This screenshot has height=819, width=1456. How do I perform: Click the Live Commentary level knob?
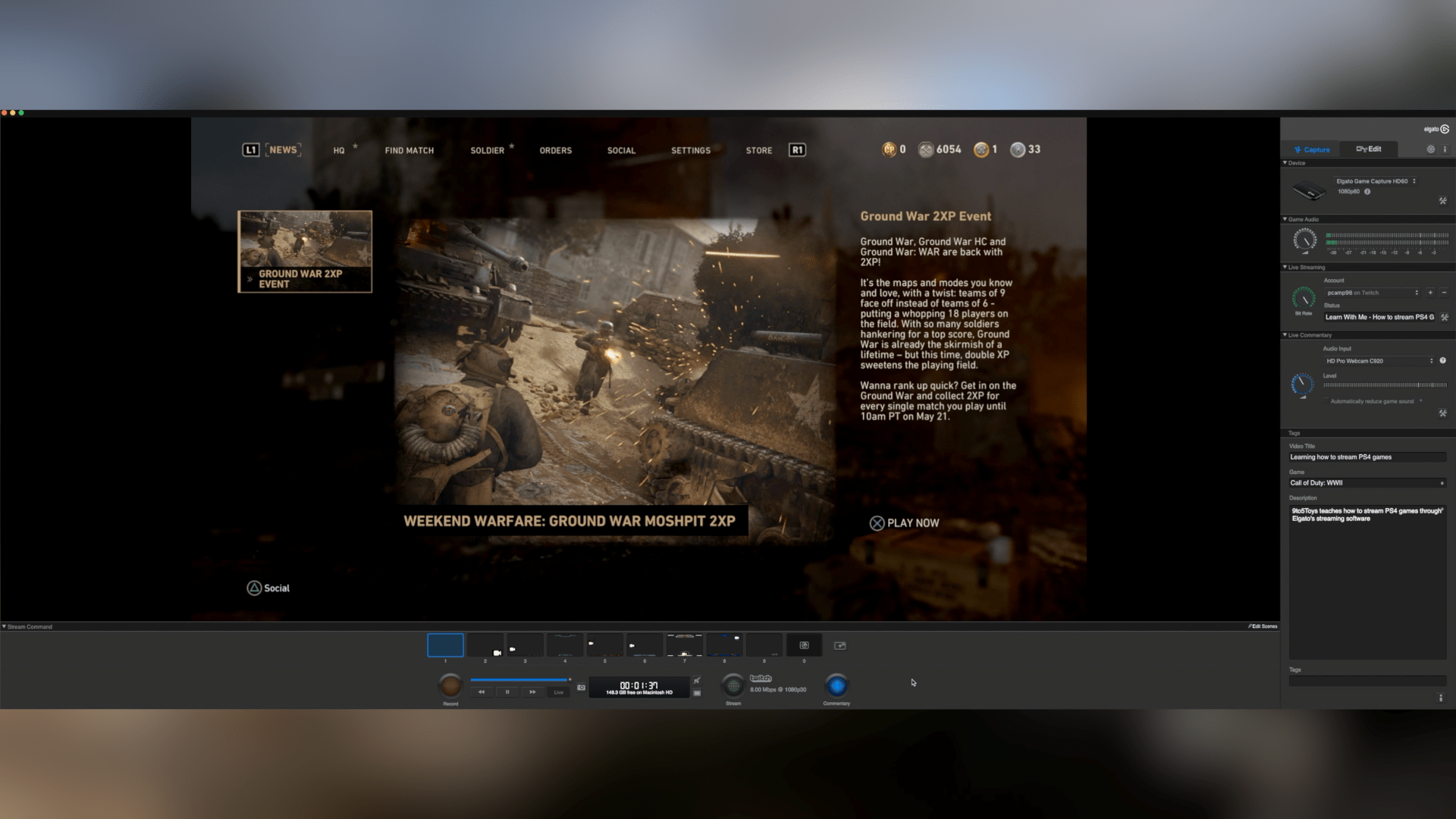1302,384
